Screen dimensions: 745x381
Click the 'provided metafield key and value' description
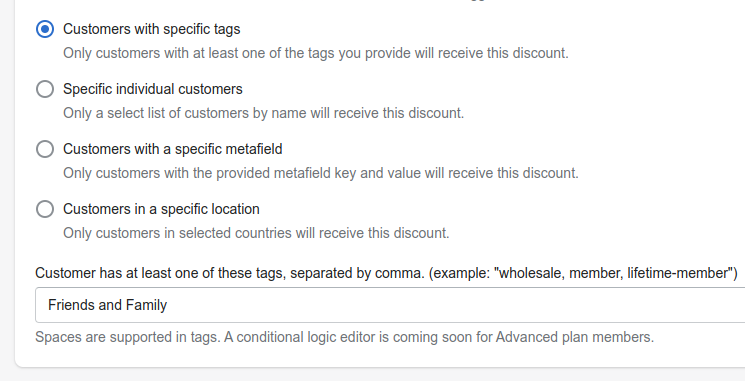coord(321,173)
